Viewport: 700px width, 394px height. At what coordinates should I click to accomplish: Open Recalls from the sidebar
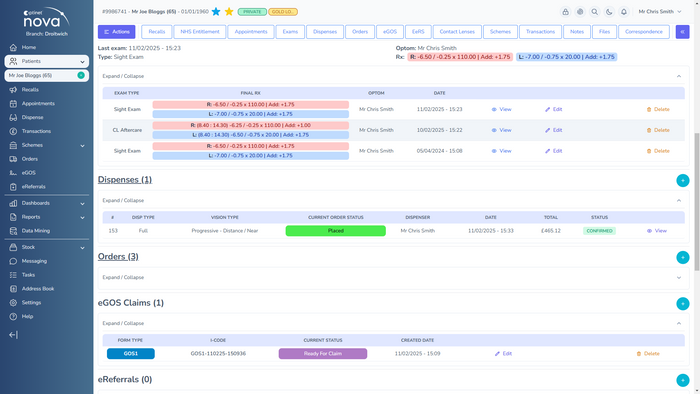(30, 90)
